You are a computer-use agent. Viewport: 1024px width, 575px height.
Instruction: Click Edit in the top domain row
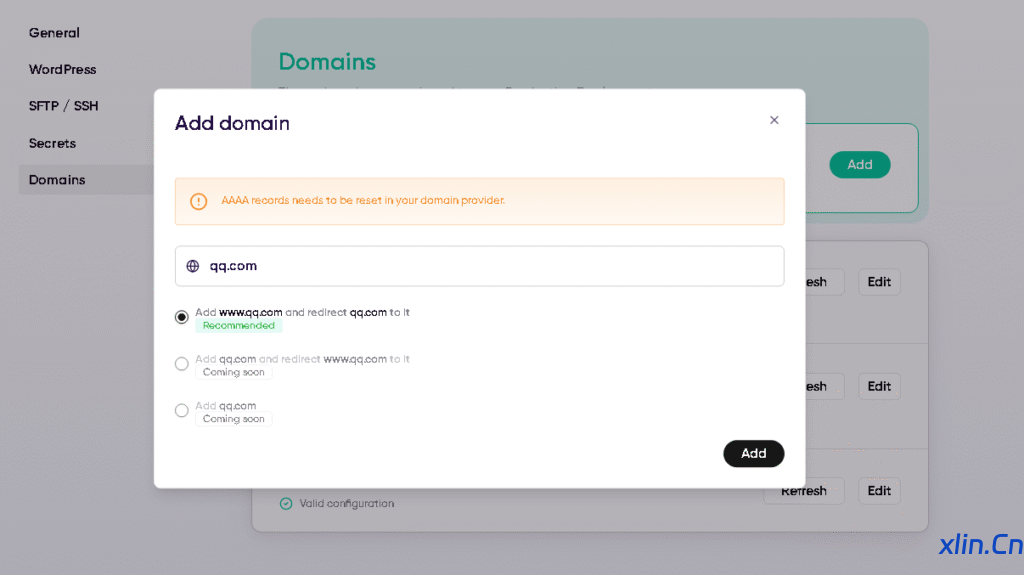point(879,282)
